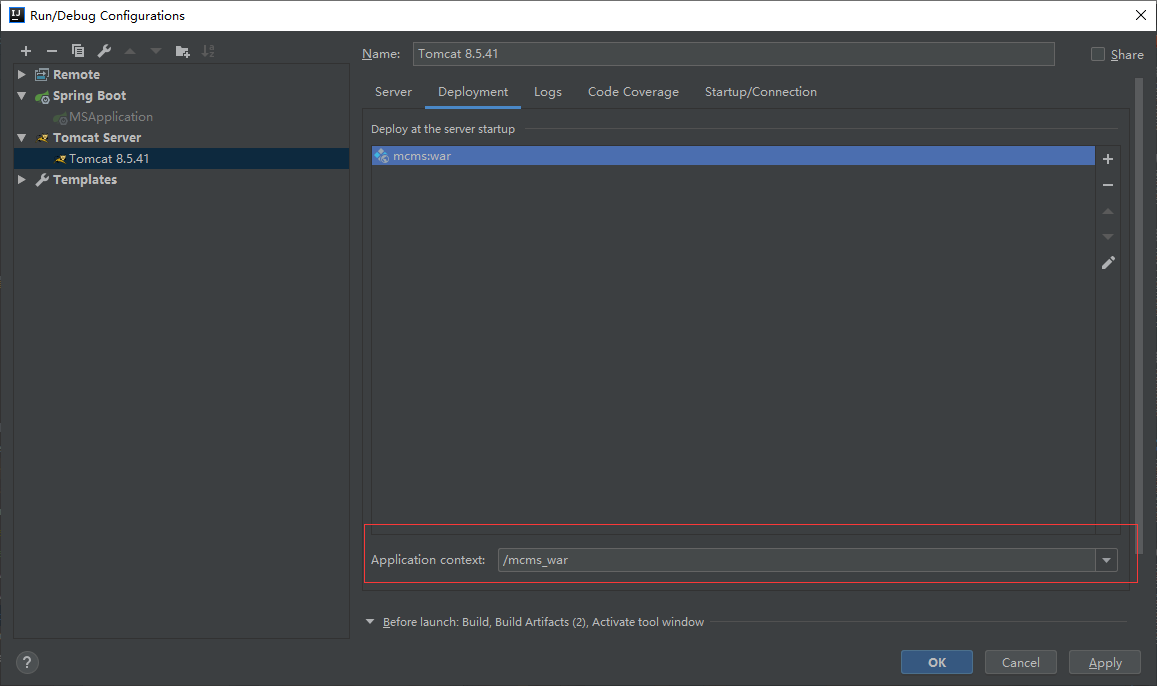The width and height of the screenshot is (1157, 686).
Task: Move configuration down arrow in left toolbar
Action: 156,51
